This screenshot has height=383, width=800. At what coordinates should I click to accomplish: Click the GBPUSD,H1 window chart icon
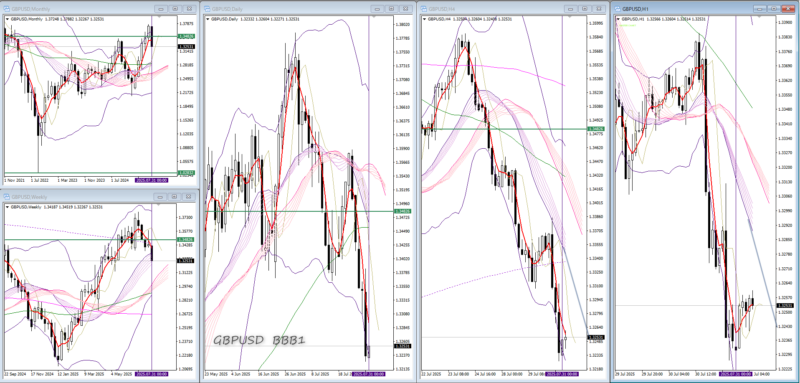(x=618, y=9)
